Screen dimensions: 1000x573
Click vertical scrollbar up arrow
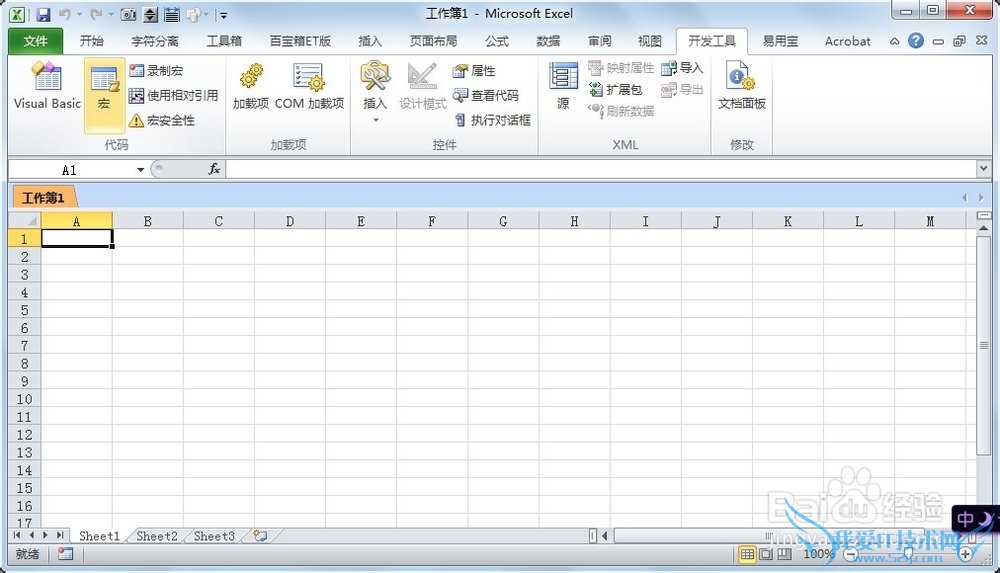pos(983,227)
